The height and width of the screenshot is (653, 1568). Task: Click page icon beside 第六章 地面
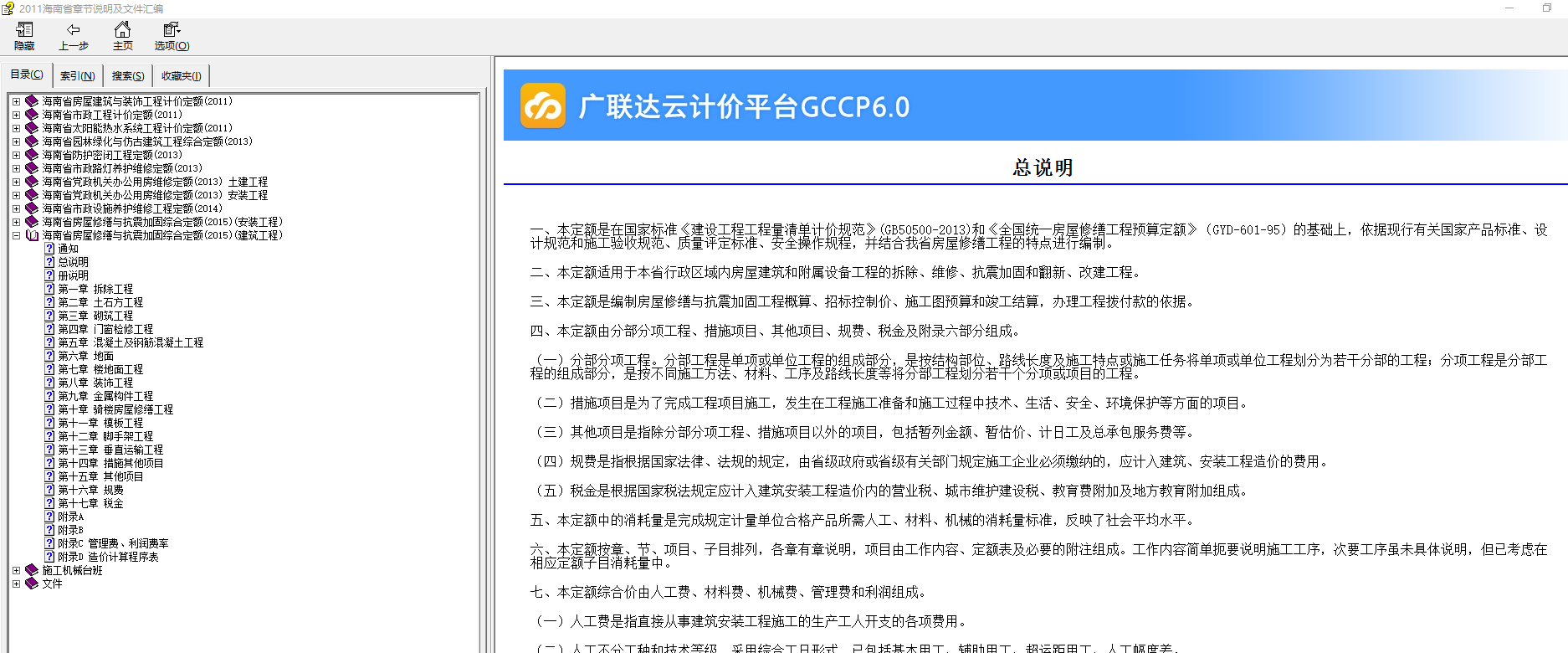pos(49,356)
